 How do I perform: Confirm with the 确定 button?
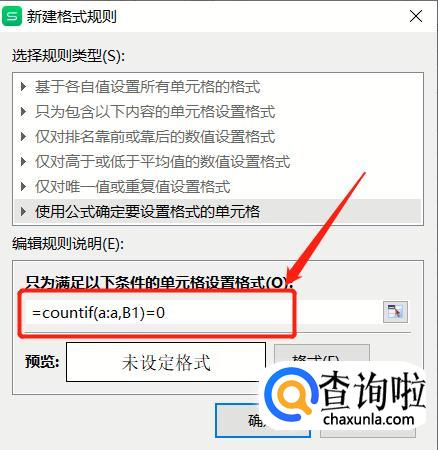(263, 420)
